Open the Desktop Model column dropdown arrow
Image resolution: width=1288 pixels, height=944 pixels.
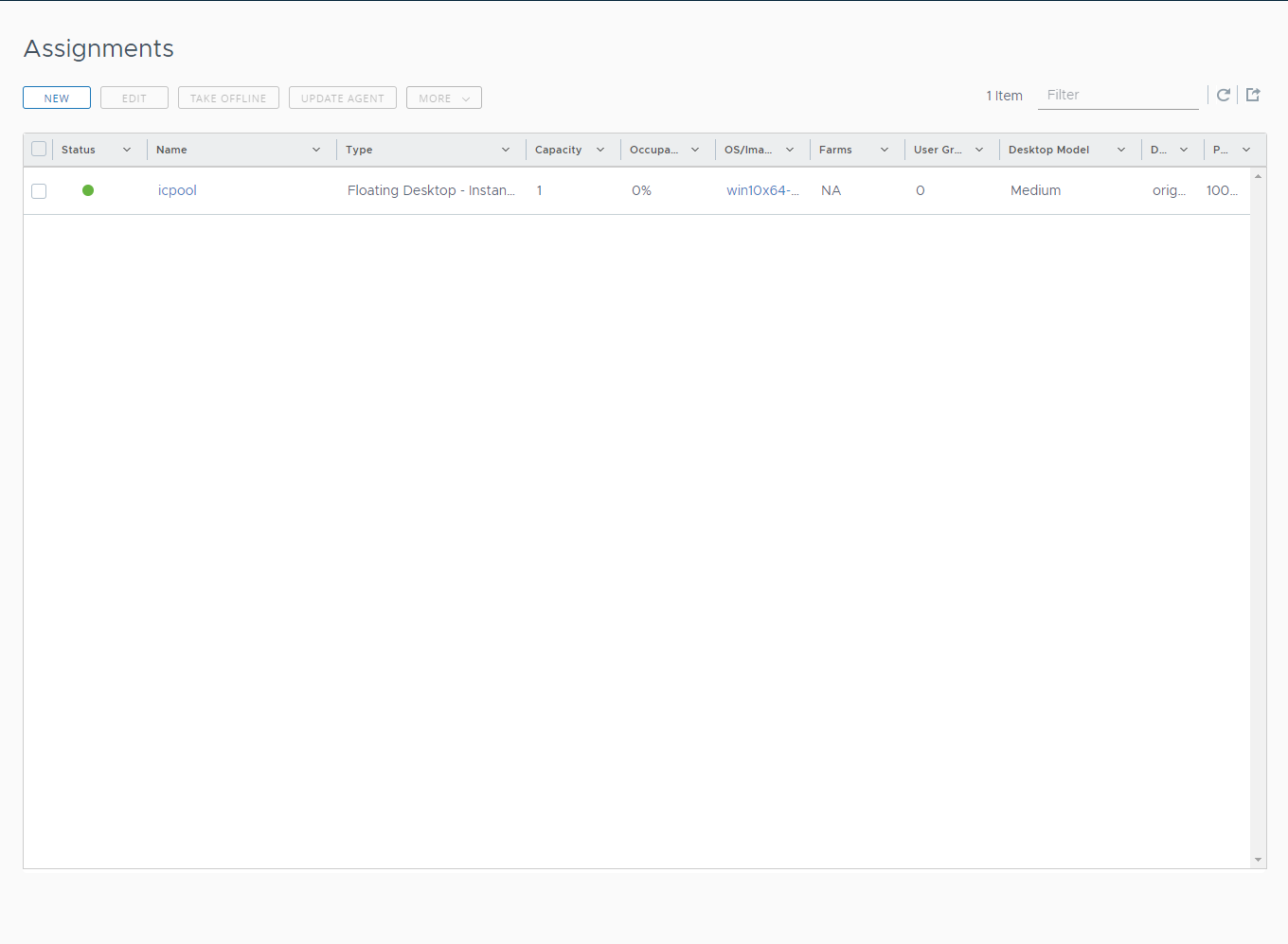[1121, 150]
